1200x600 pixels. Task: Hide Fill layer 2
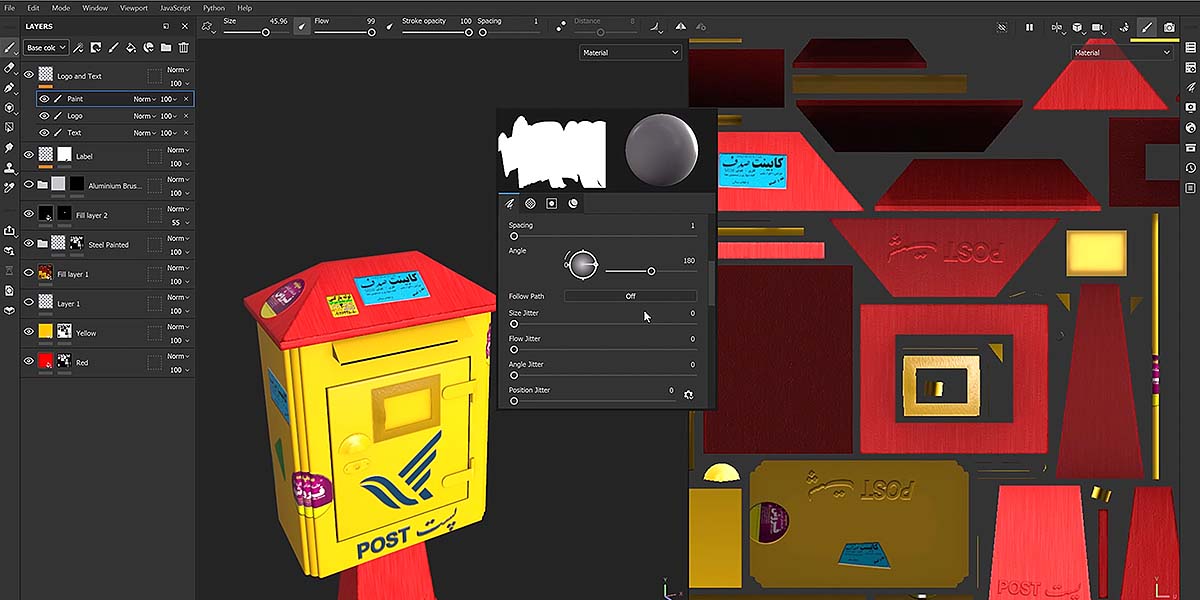(29, 214)
